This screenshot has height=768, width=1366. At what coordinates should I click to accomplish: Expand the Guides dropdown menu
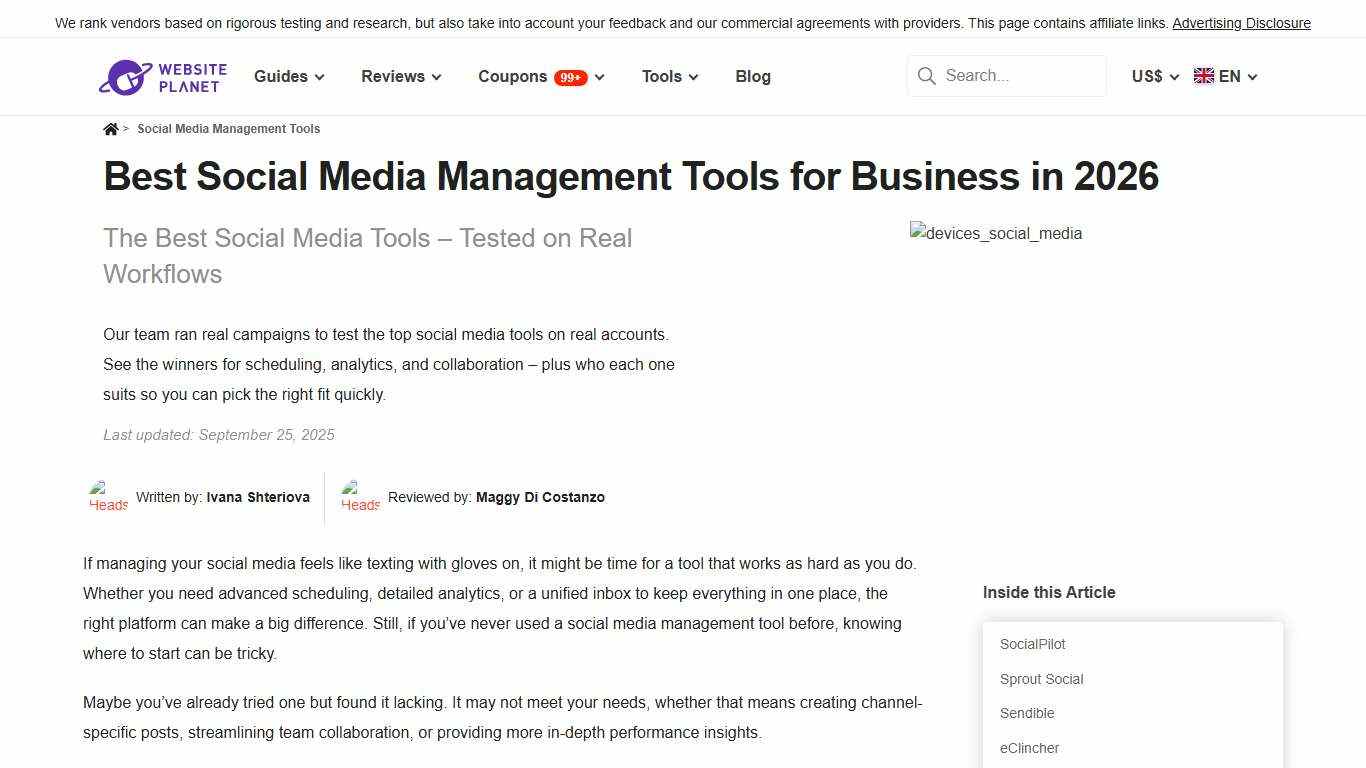(288, 76)
